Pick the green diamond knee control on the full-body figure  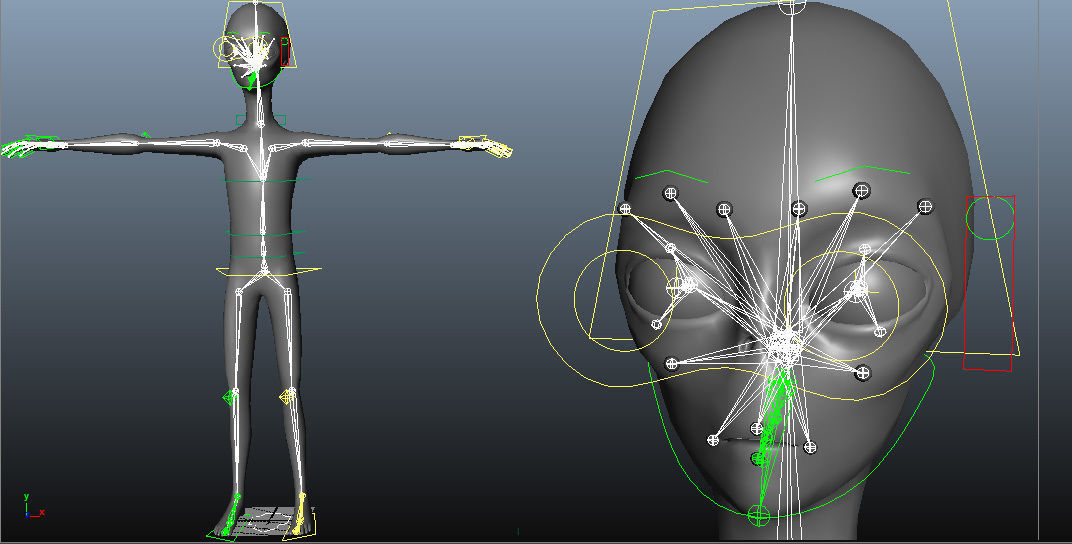coord(230,397)
